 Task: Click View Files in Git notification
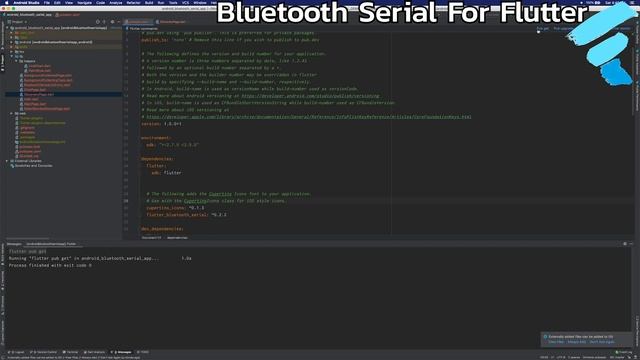coord(556,342)
